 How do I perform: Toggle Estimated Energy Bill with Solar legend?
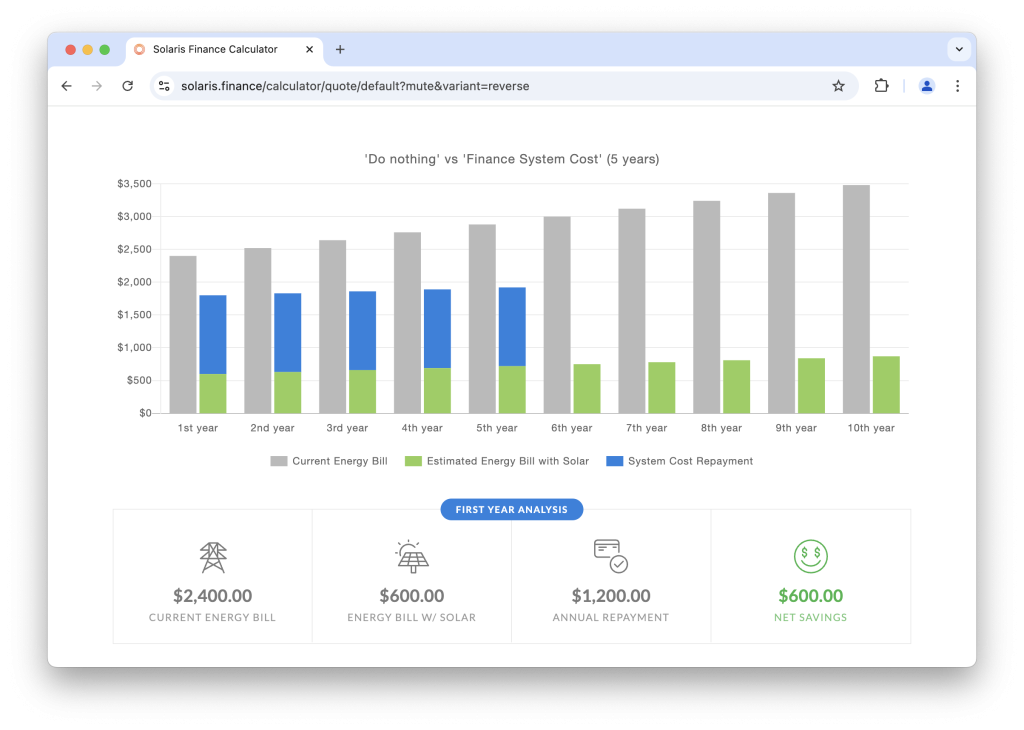(x=498, y=461)
